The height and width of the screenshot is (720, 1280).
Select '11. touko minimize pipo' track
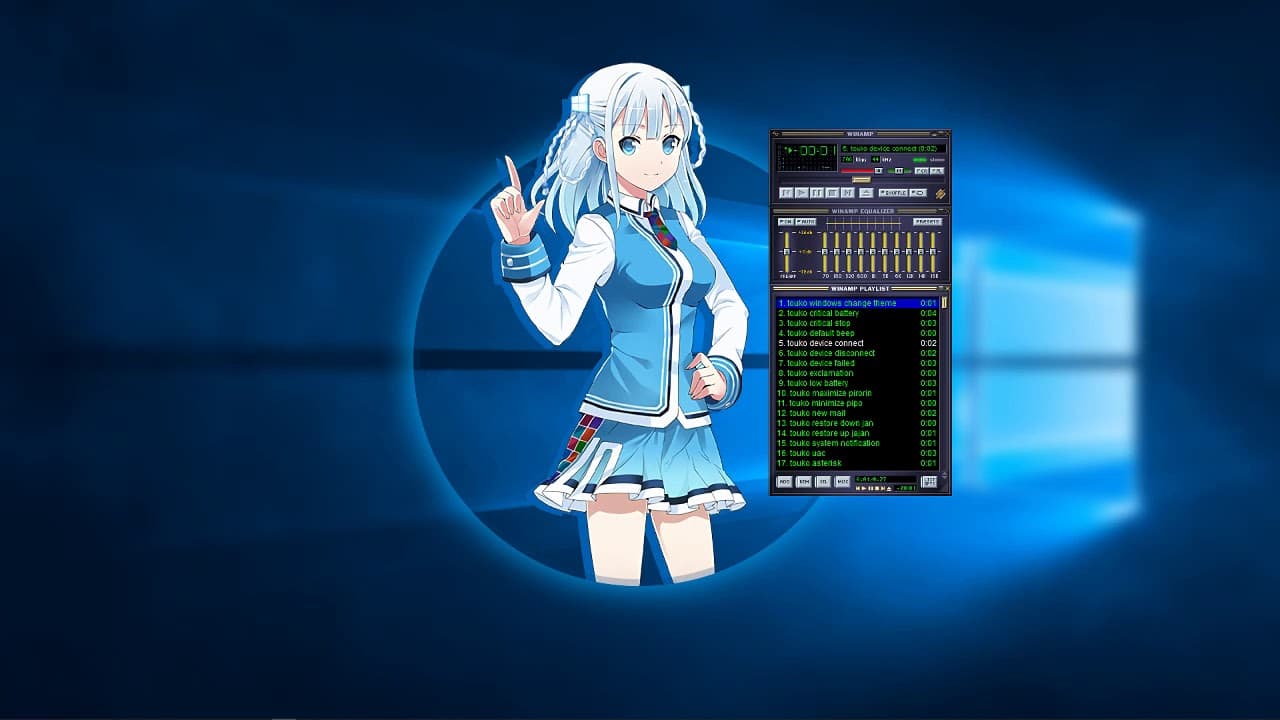857,403
